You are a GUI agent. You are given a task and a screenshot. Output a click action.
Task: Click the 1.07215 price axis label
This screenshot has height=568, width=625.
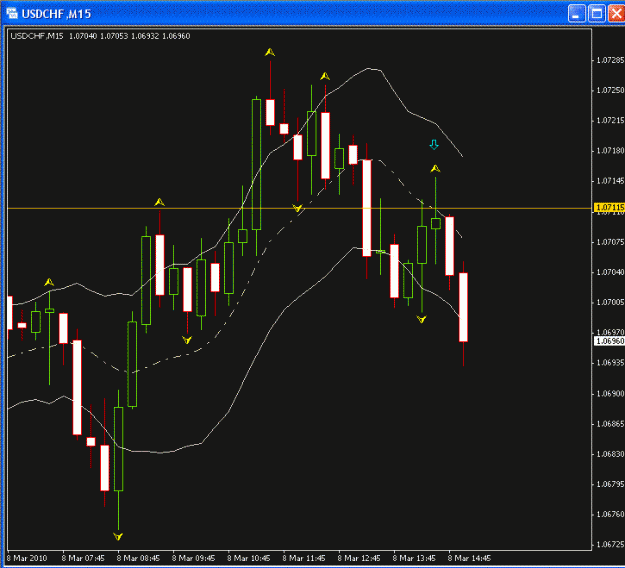(610, 120)
